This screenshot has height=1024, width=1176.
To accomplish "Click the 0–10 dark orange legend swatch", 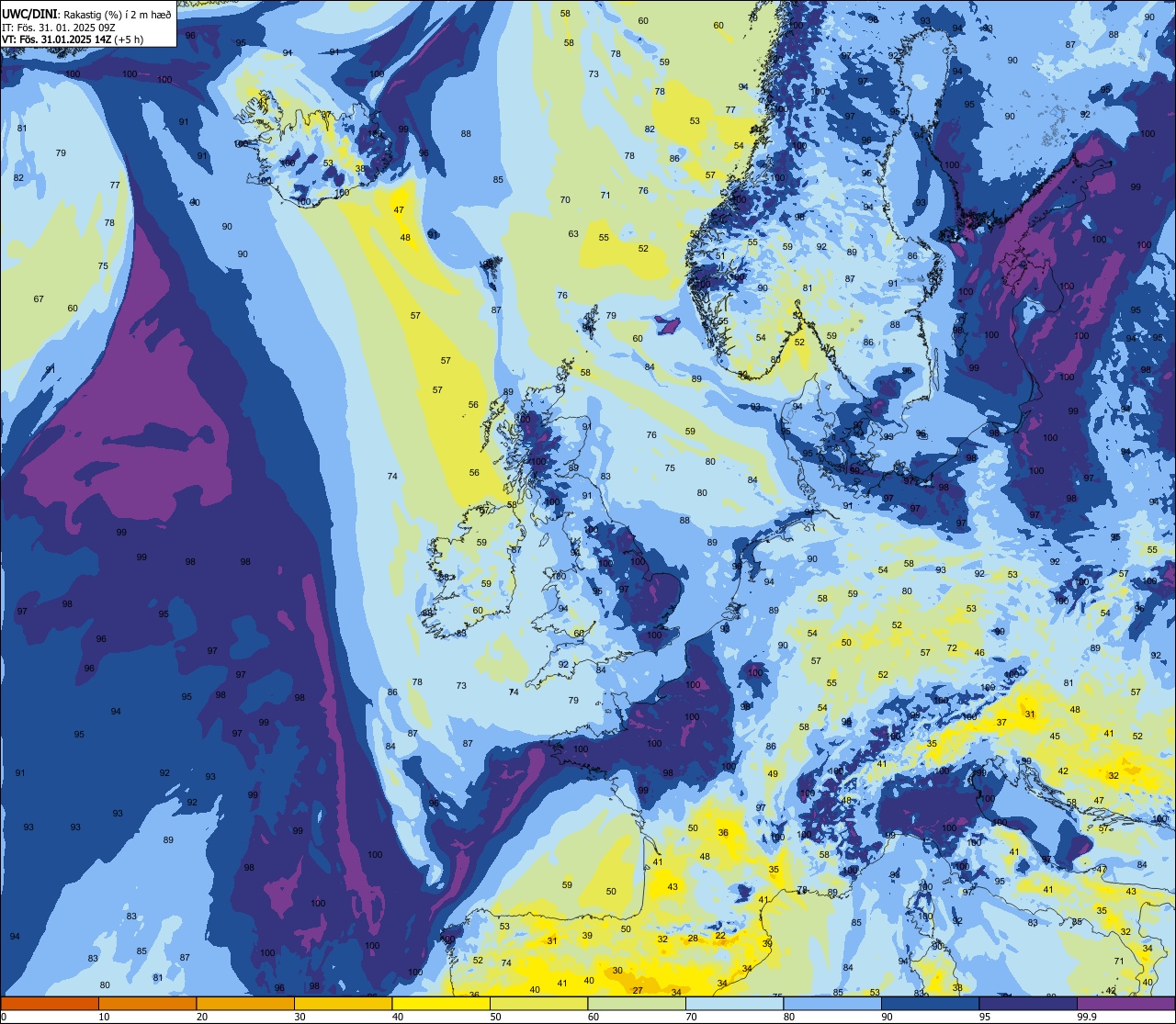I will (50, 1003).
